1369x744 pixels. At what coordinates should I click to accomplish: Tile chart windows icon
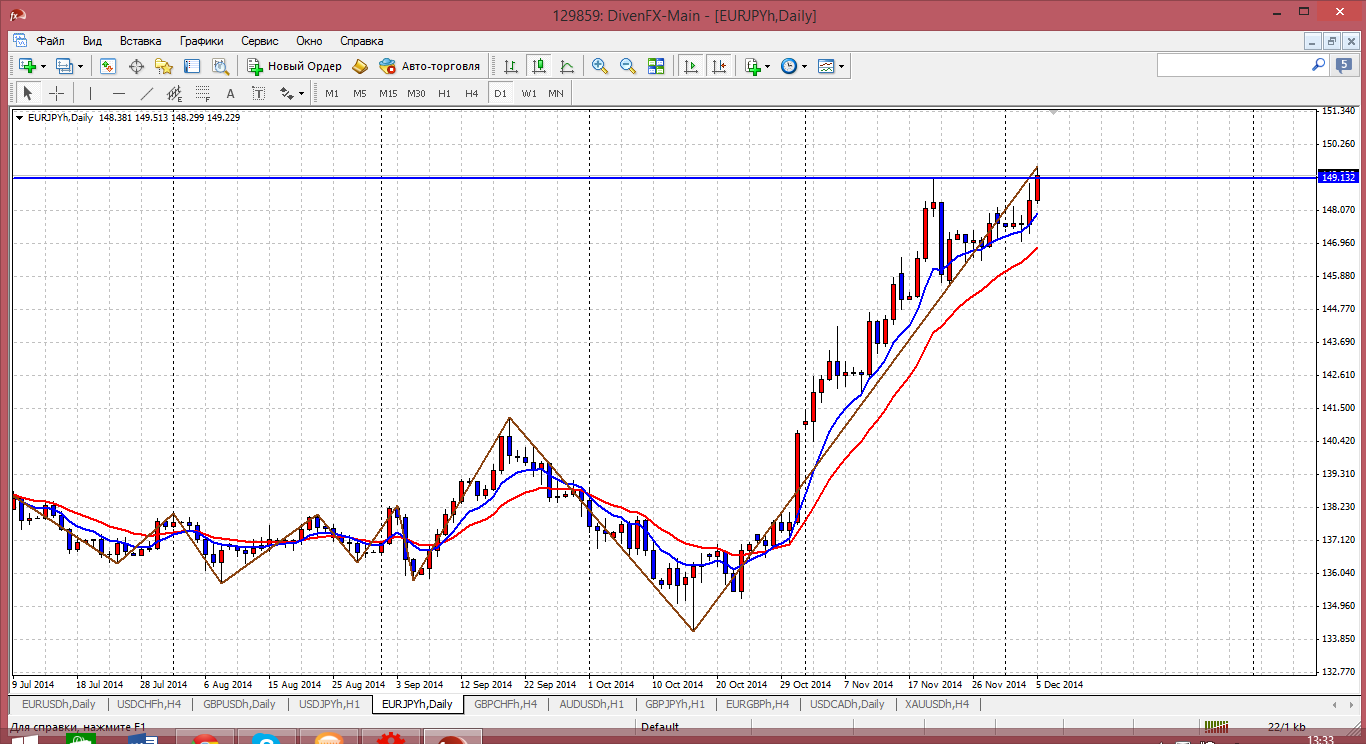coord(656,66)
